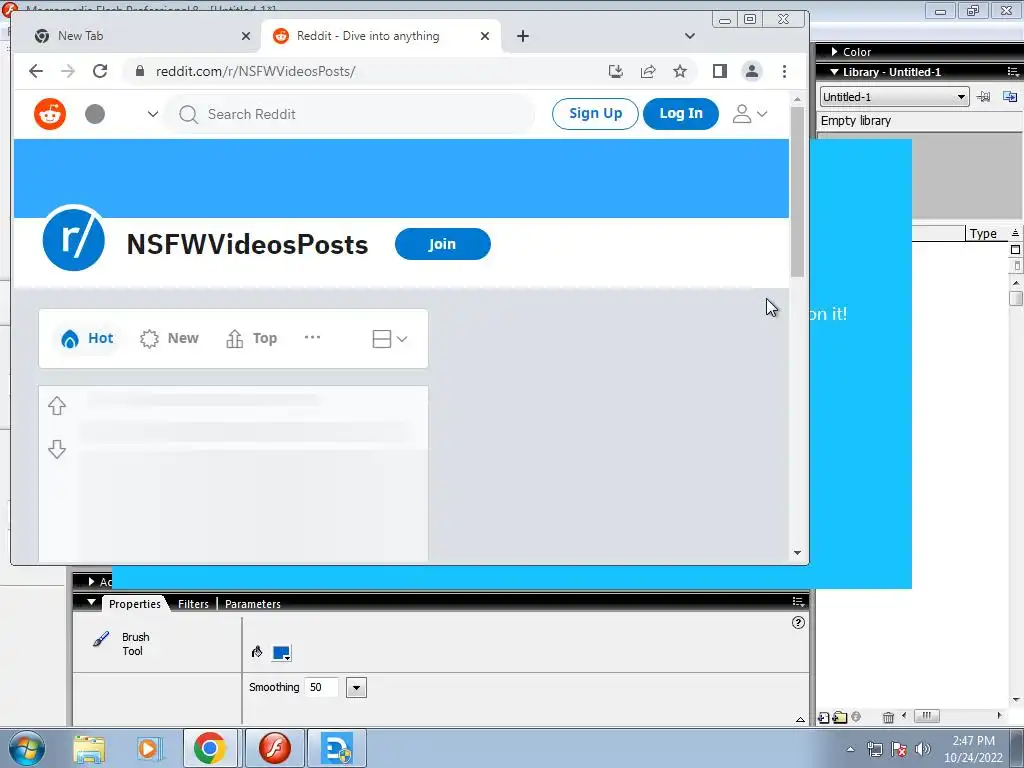Click the Sign Up button
Screen dimensions: 1024x768
click(x=595, y=114)
